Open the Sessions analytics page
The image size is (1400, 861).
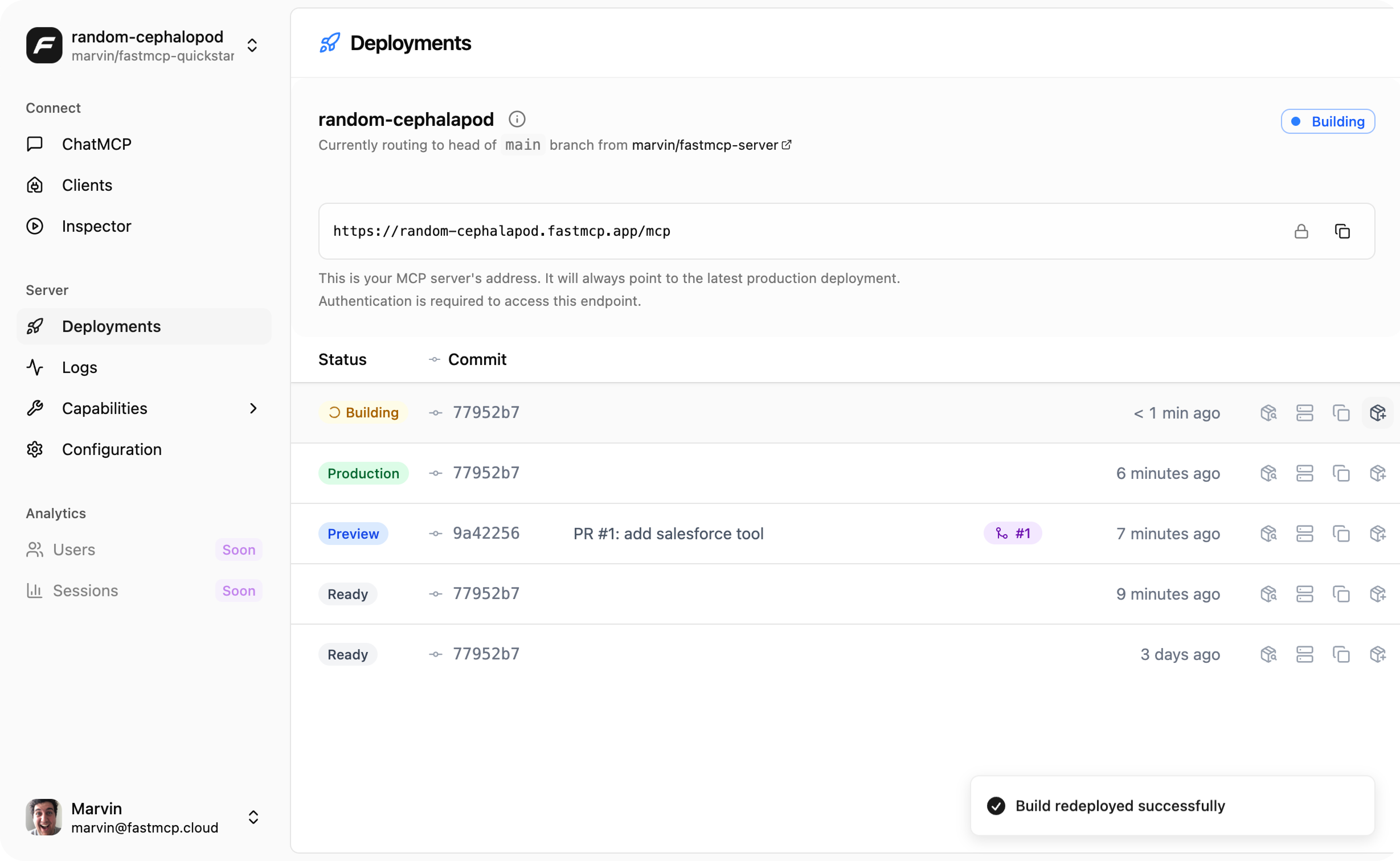pyautogui.click(x=85, y=591)
